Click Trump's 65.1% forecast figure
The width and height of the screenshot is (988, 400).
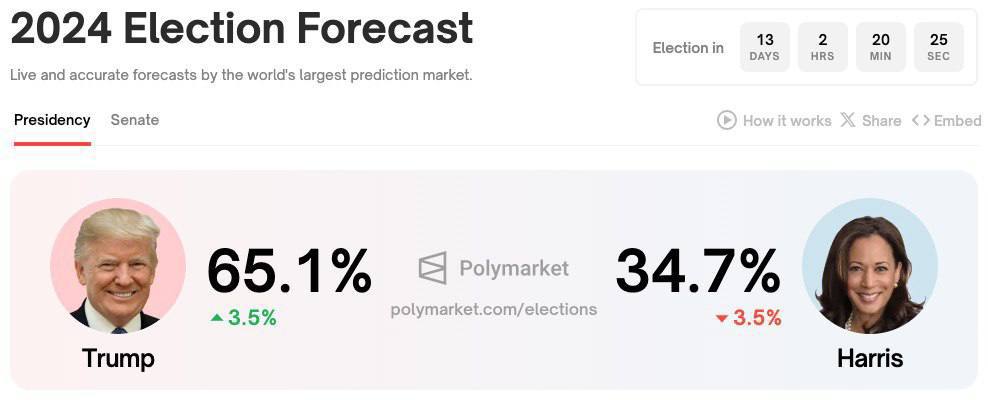pos(289,270)
